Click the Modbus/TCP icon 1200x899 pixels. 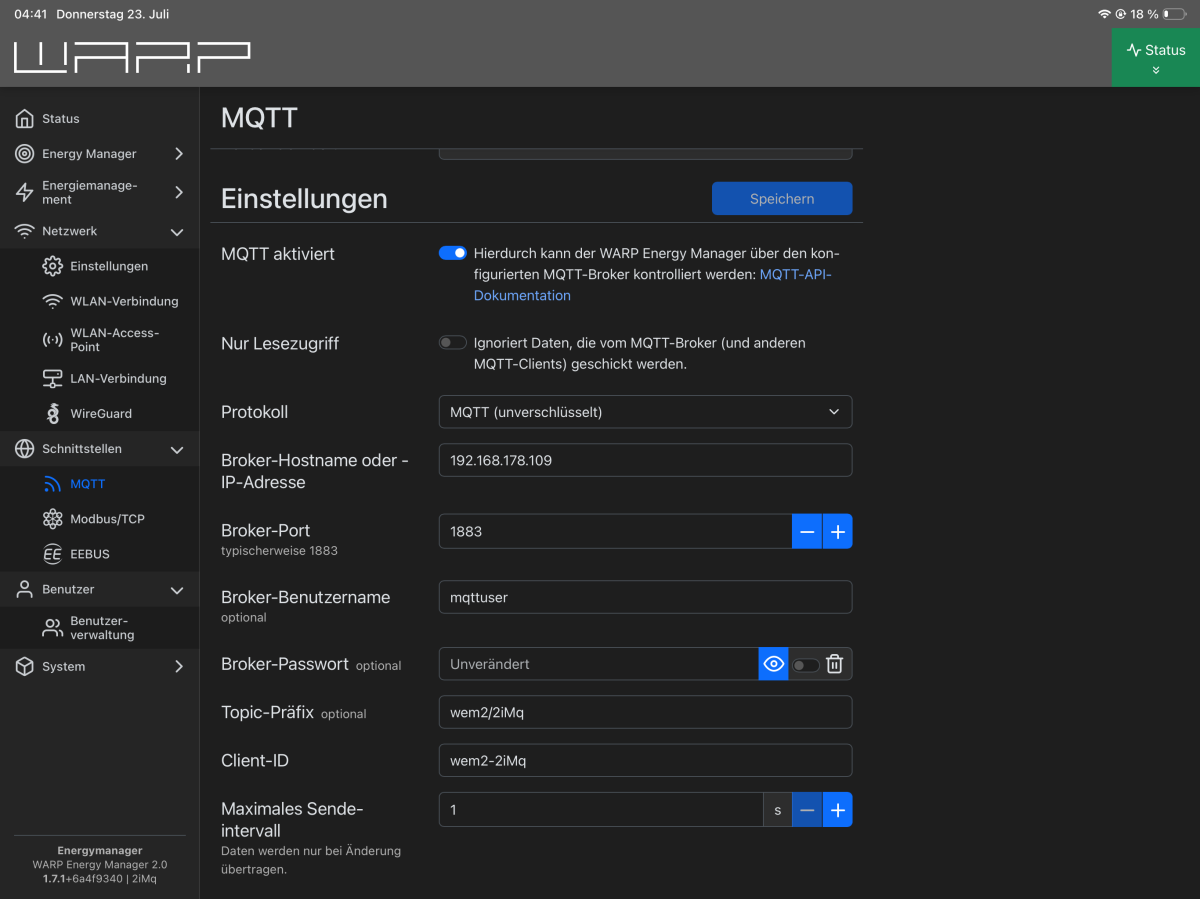point(53,519)
